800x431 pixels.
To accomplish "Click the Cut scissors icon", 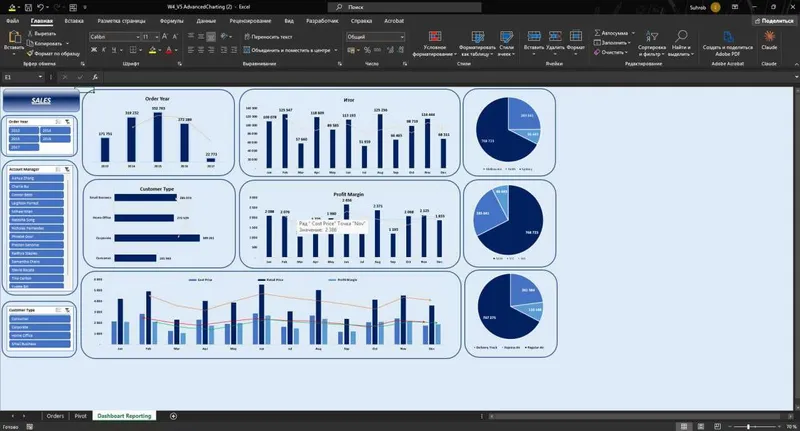I will pos(30,34).
